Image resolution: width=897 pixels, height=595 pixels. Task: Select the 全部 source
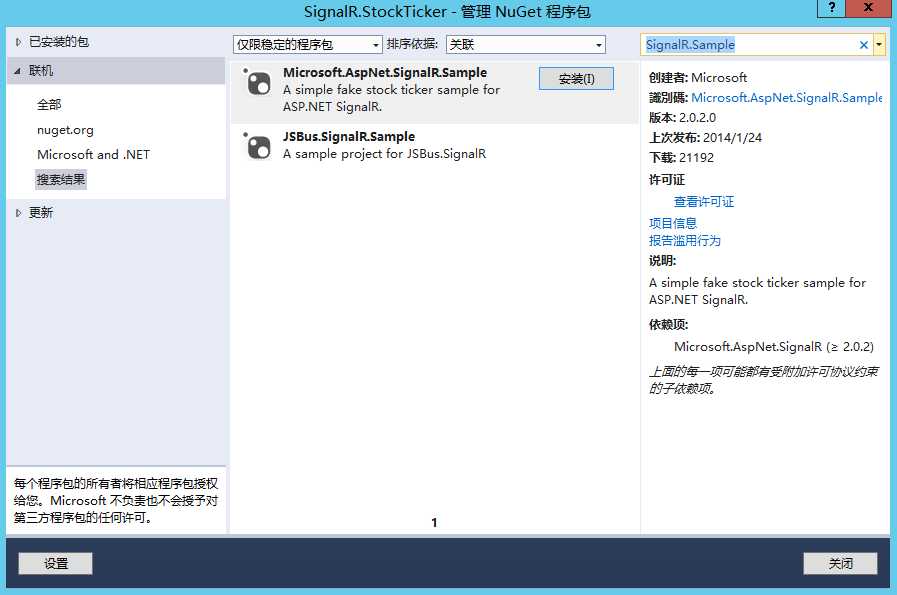[x=49, y=105]
